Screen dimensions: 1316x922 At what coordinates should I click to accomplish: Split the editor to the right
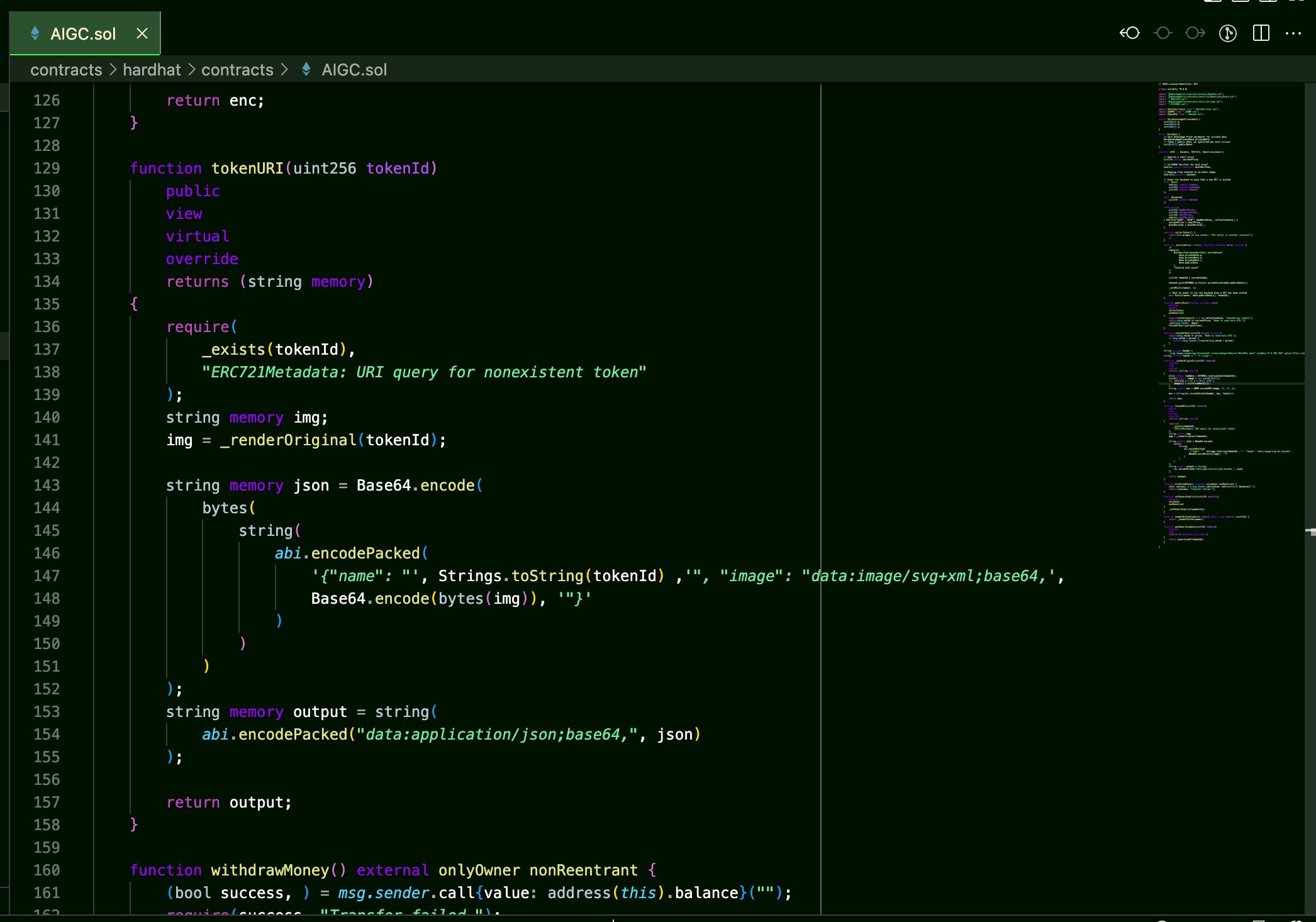(x=1261, y=33)
